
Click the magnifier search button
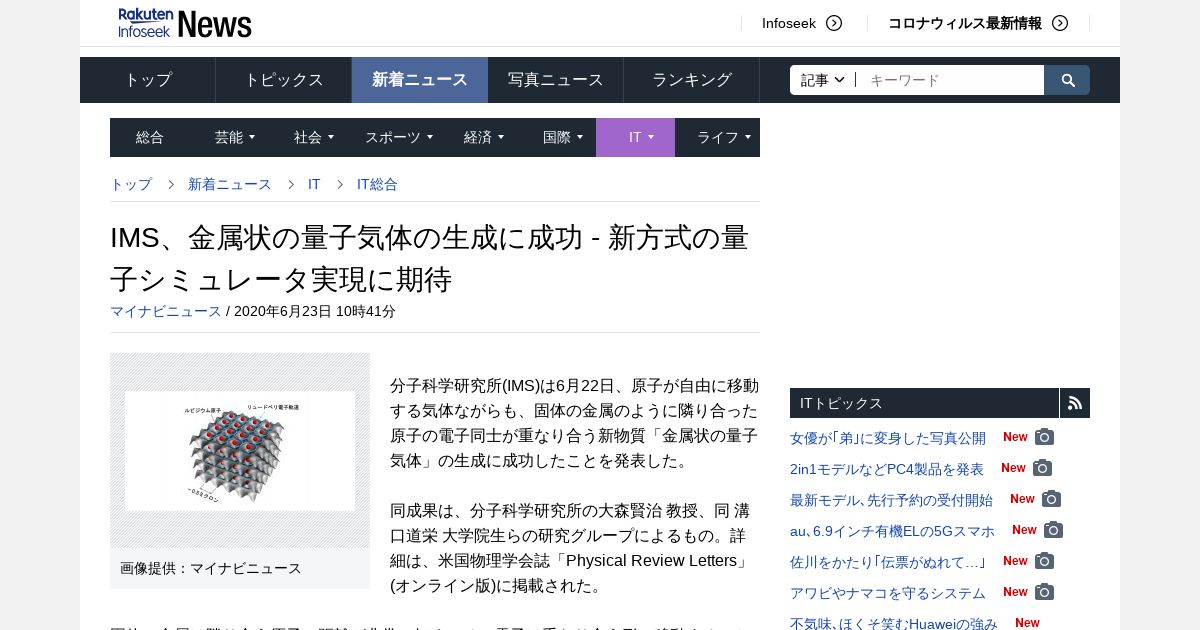coord(1067,80)
